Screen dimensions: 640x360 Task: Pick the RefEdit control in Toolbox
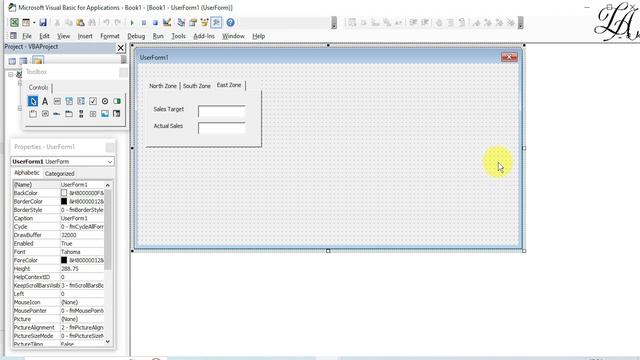click(117, 114)
